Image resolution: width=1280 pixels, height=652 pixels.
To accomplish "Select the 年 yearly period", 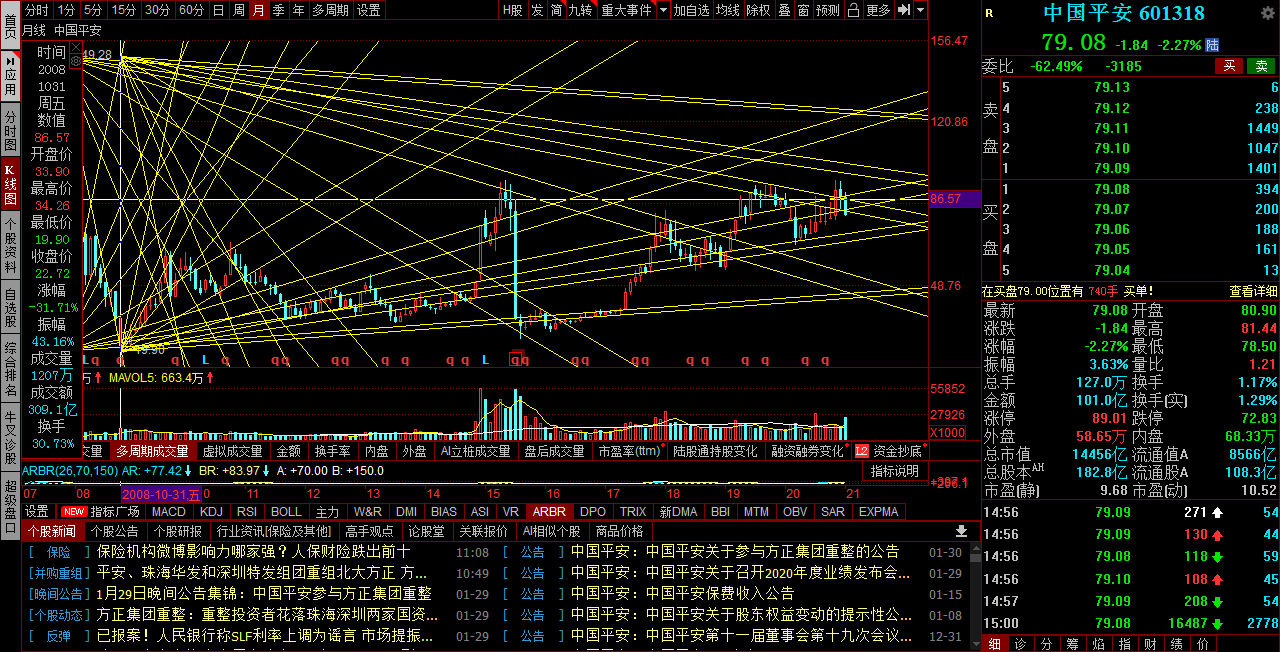I will pos(298,10).
